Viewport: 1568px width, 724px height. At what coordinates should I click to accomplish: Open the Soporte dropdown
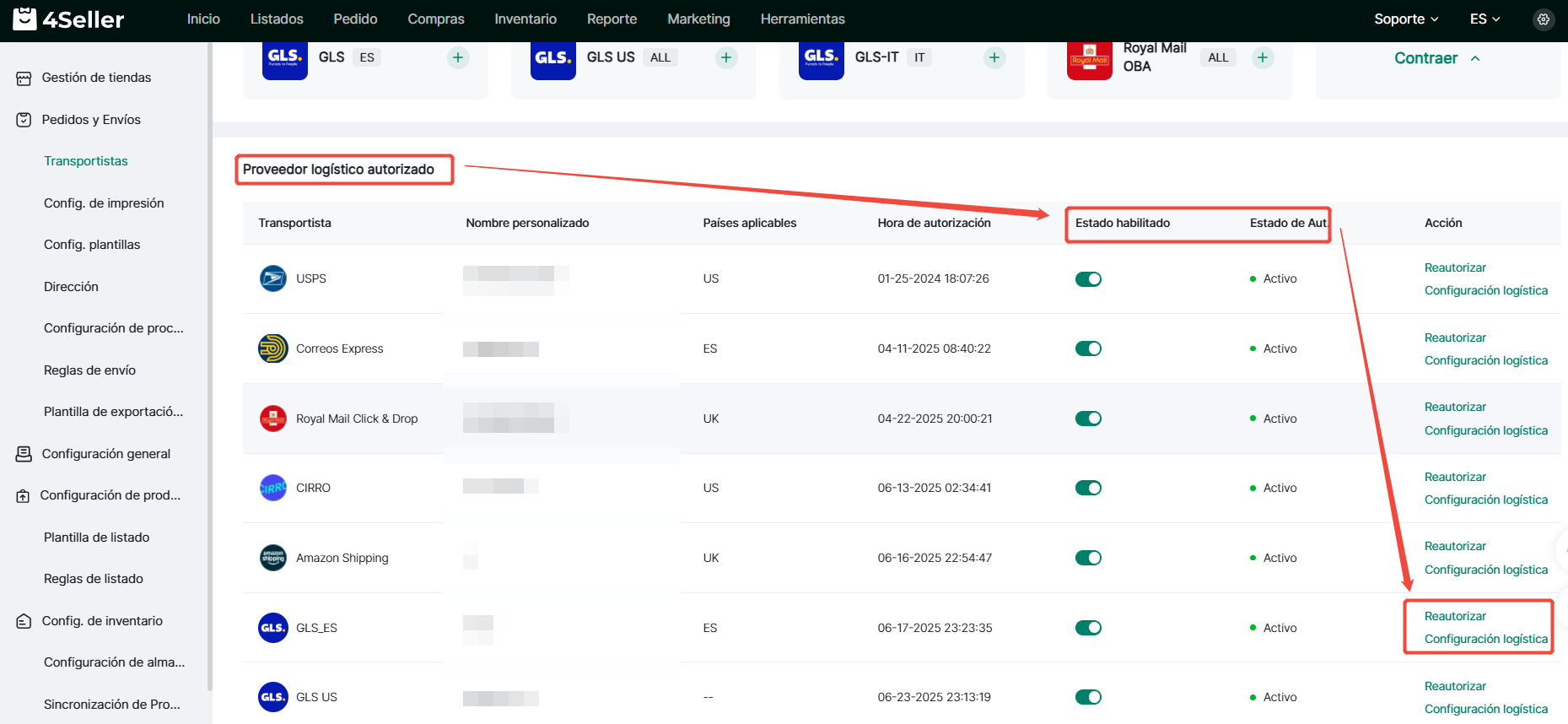(x=1406, y=19)
